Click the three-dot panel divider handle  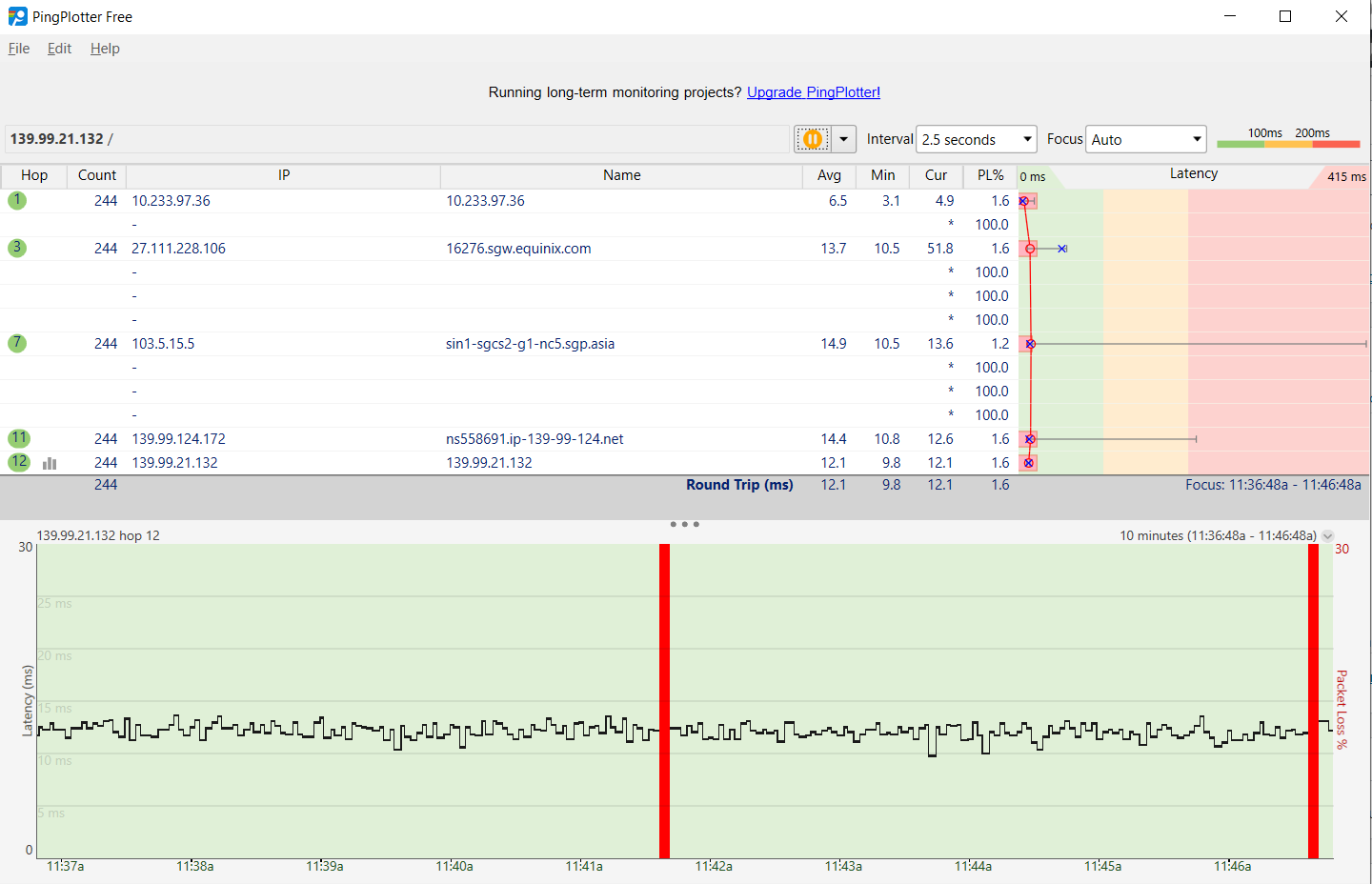tap(684, 524)
